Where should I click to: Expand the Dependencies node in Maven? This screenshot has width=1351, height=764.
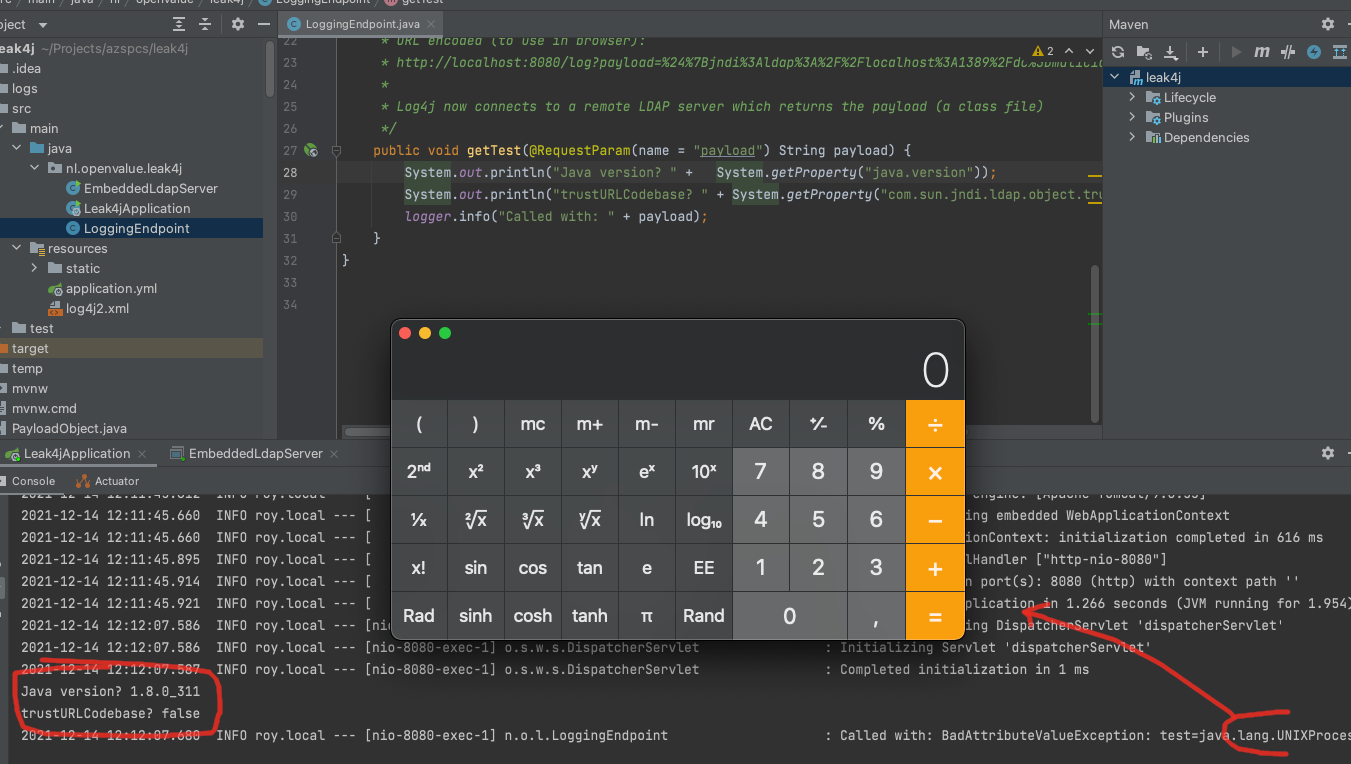tap(1132, 137)
